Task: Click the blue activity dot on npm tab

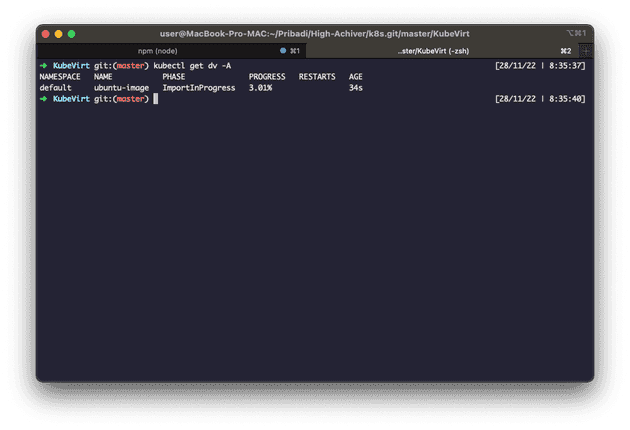Action: tap(283, 50)
